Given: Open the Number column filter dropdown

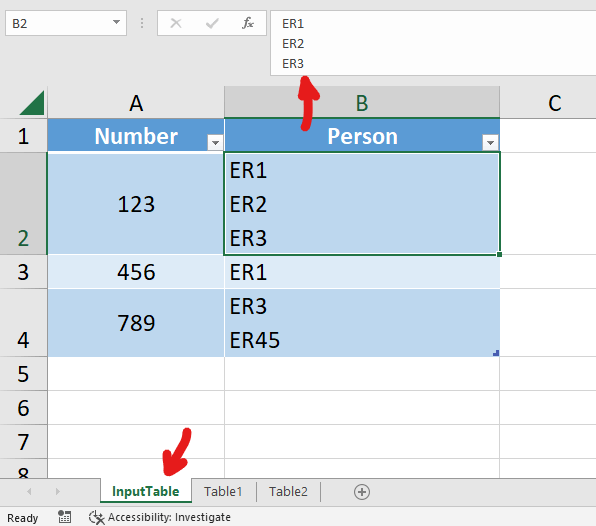Looking at the screenshot, I should tap(215, 143).
